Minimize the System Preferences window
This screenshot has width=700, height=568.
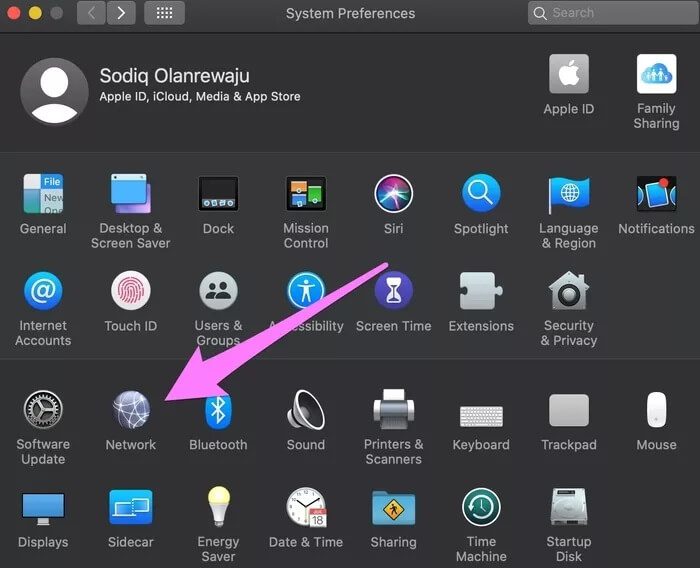tap(35, 13)
